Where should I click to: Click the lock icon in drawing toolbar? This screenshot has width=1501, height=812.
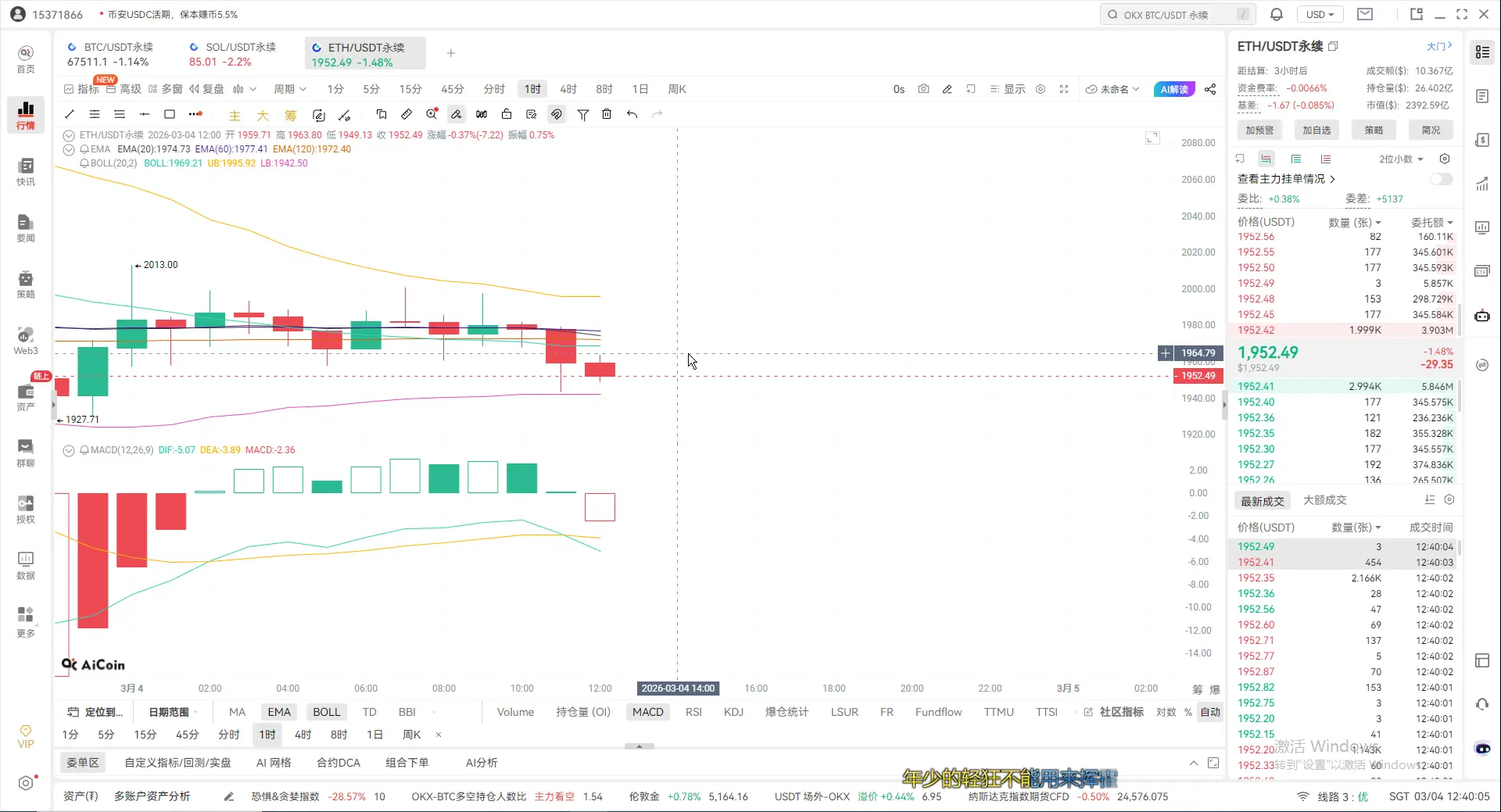[x=507, y=114]
